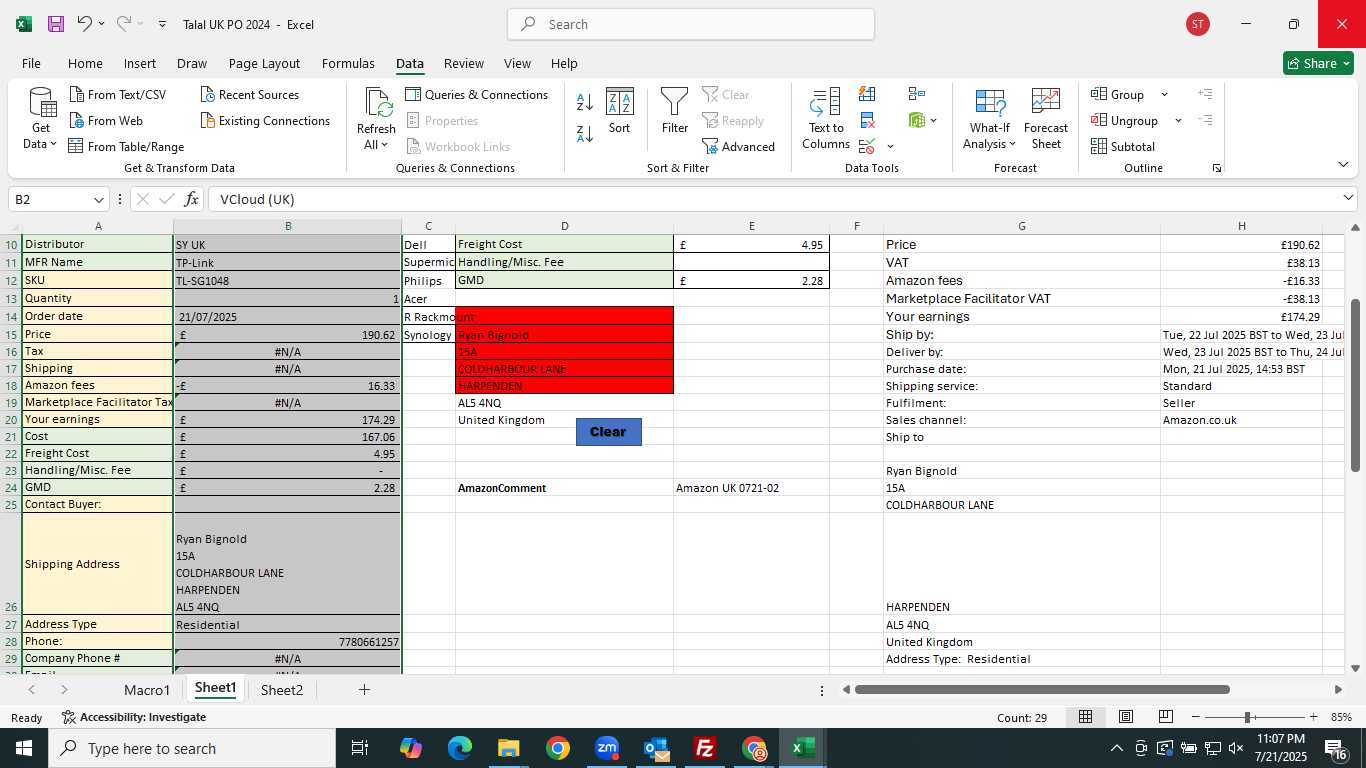
Task: Click the Consolidate icon
Action: click(x=917, y=94)
